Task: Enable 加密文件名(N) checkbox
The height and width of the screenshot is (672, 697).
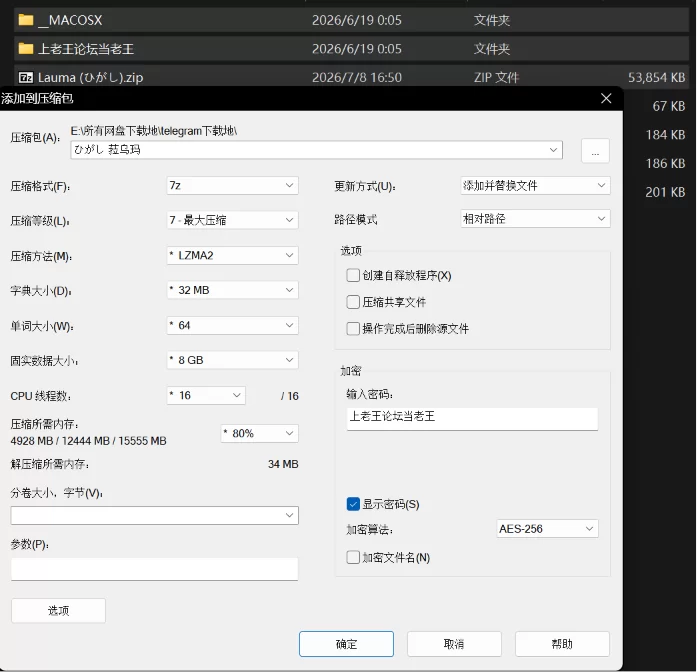Action: point(353,557)
